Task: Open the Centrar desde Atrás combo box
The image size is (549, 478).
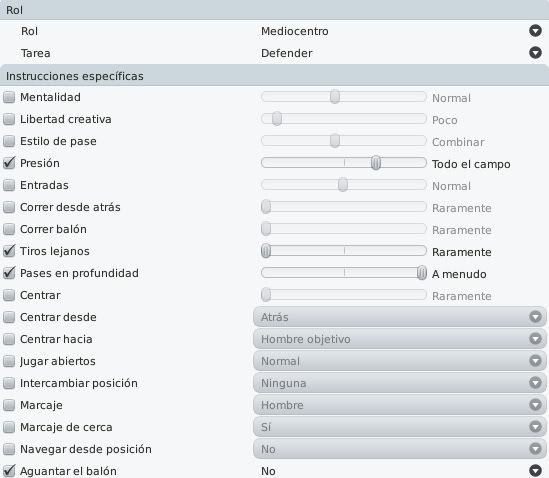Action: point(399,317)
